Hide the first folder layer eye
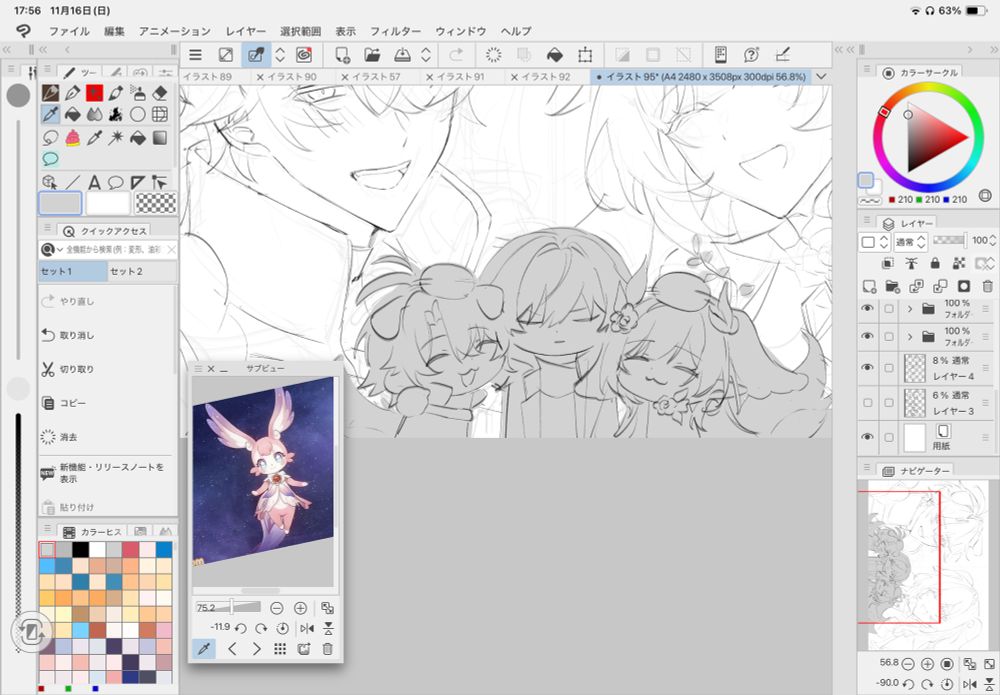The width and height of the screenshot is (1000, 695). pyautogui.click(x=867, y=309)
